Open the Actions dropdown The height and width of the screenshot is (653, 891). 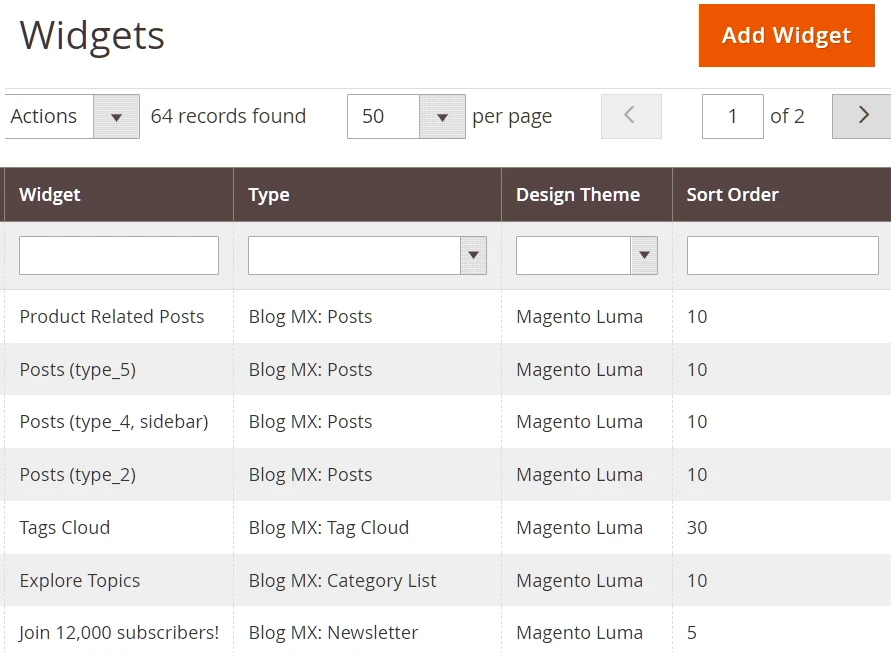[72, 117]
